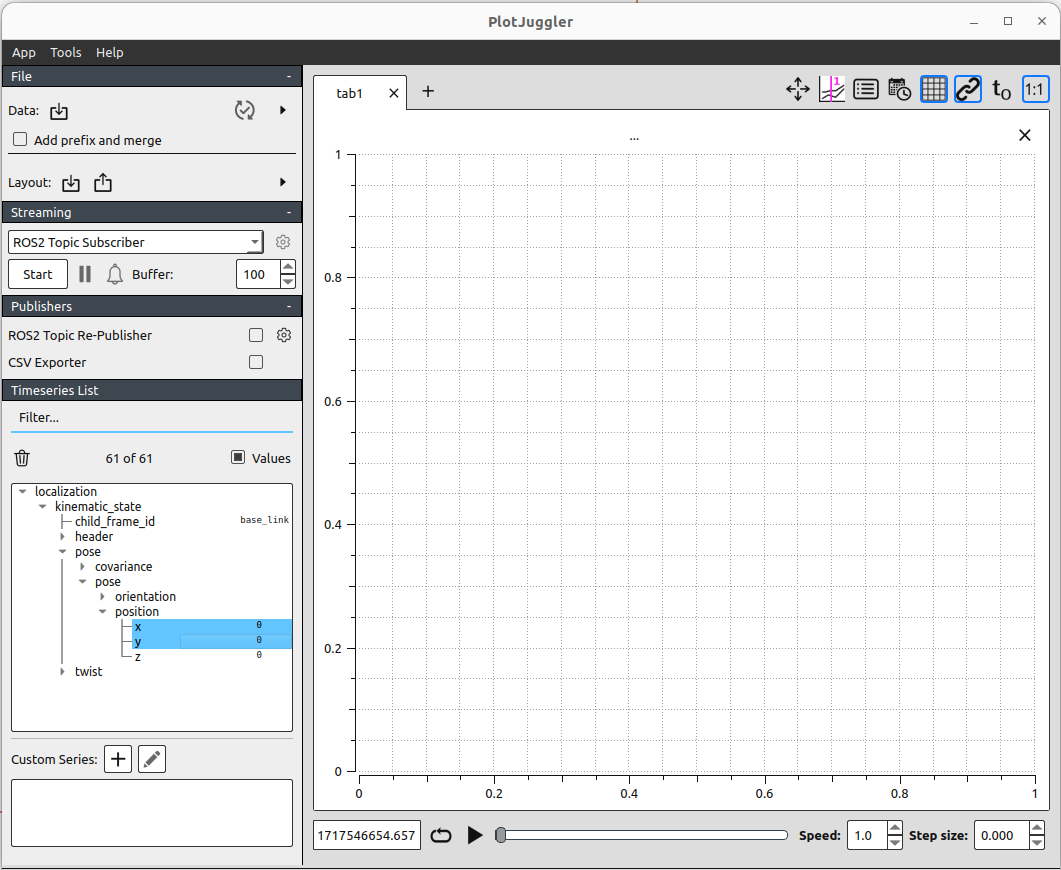
Task: Select the tab1 plot tab
Action: (350, 93)
